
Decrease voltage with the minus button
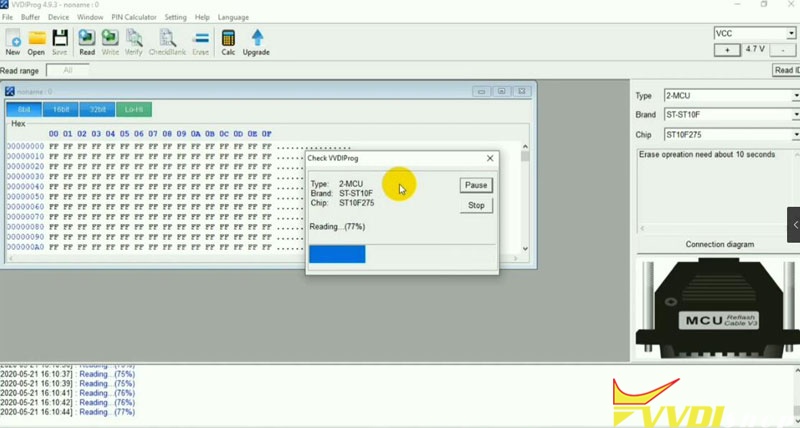pyautogui.click(x=782, y=50)
